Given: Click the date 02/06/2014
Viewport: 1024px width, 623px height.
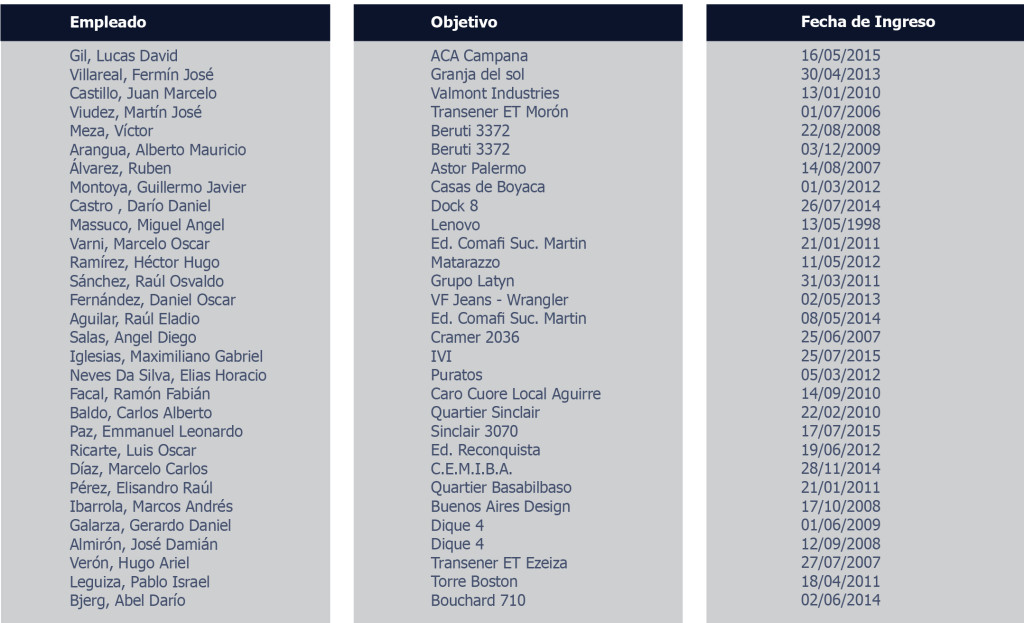Looking at the screenshot, I should tap(840, 600).
